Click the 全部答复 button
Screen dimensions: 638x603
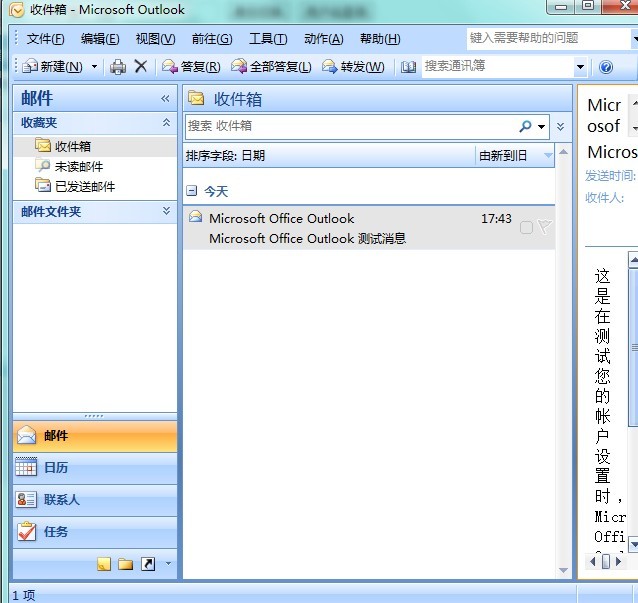pyautogui.click(x=271, y=67)
